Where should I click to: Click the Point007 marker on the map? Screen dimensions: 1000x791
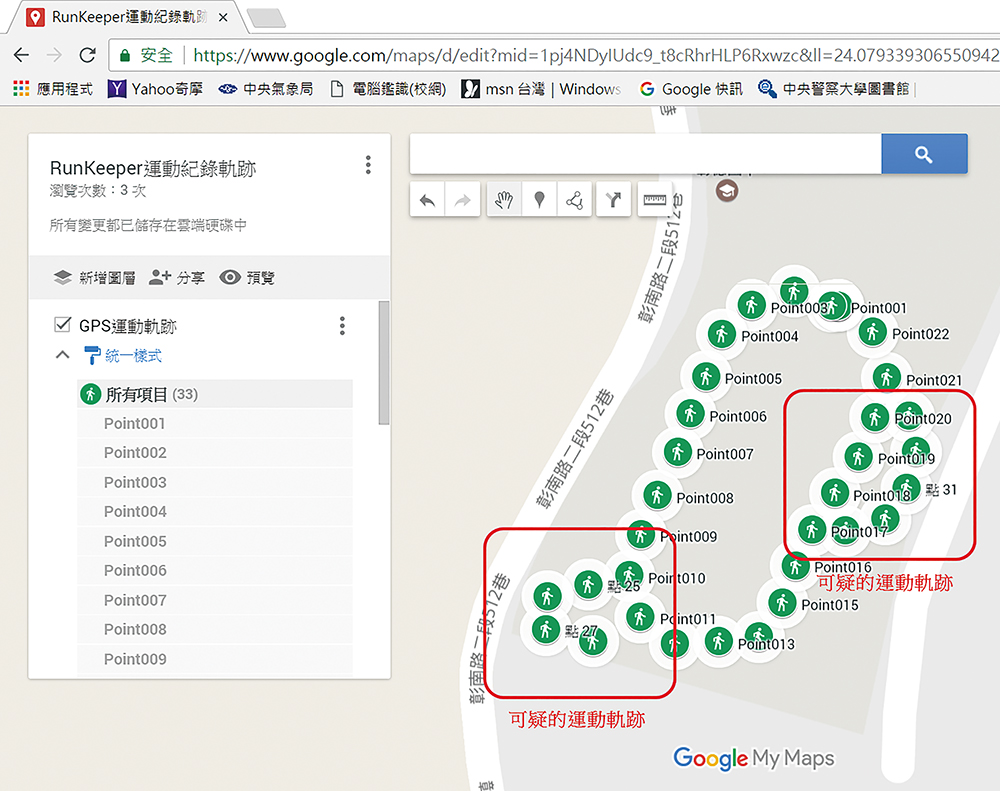tap(677, 452)
